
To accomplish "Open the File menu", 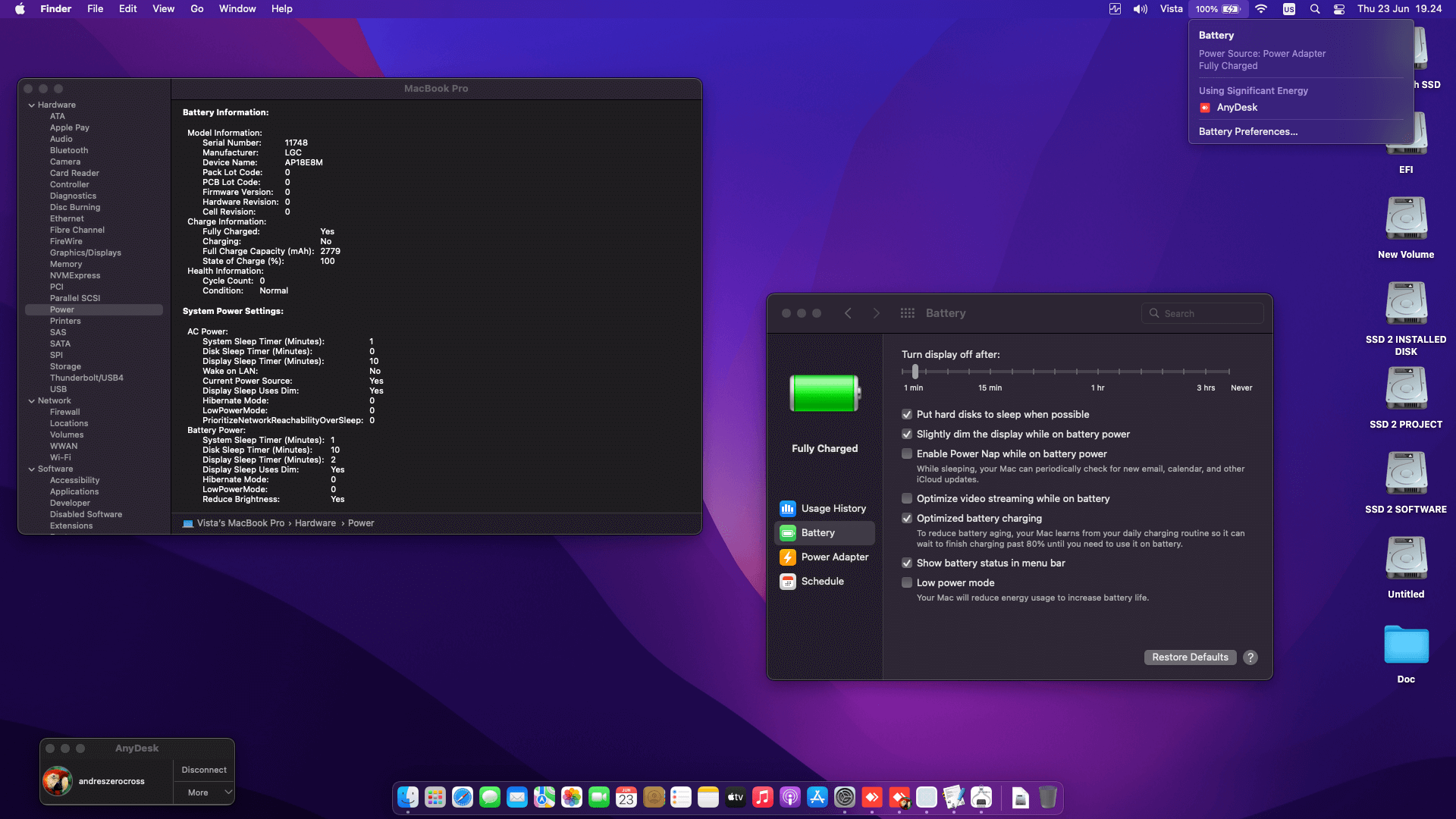I will [95, 9].
